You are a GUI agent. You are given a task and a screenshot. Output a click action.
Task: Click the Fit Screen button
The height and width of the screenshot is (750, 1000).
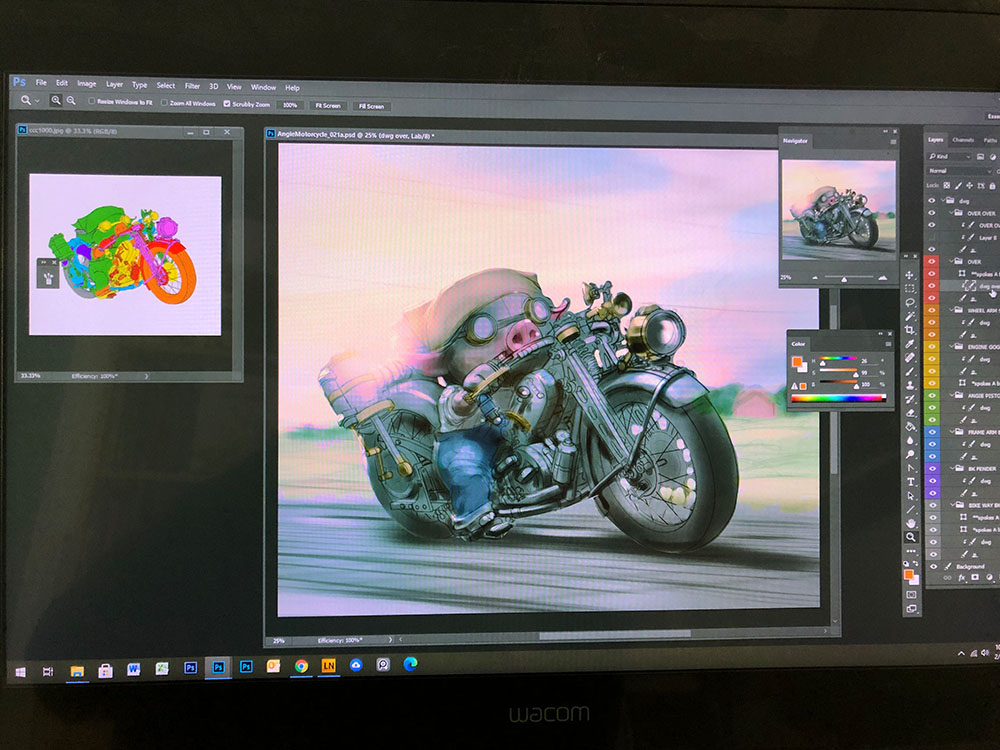(328, 106)
